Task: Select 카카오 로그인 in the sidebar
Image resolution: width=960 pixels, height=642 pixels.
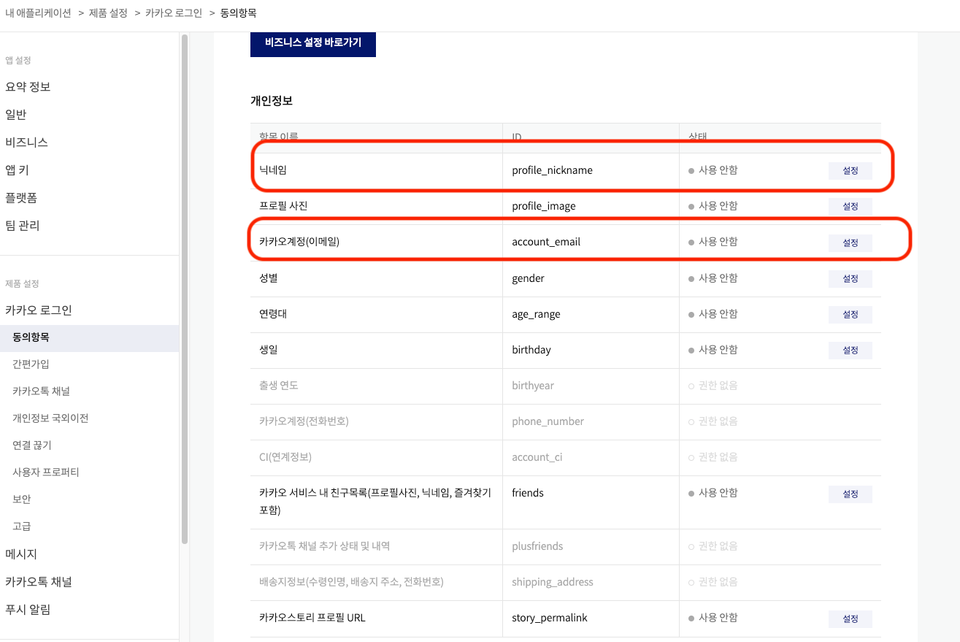Action: (x=39, y=310)
